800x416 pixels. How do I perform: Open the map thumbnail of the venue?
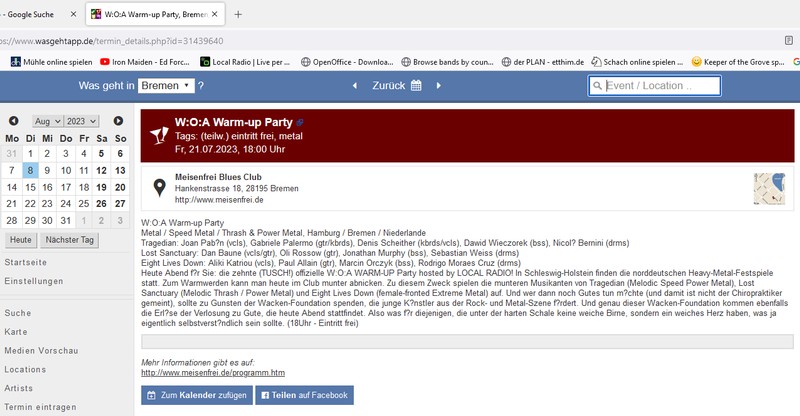pyautogui.click(x=769, y=189)
